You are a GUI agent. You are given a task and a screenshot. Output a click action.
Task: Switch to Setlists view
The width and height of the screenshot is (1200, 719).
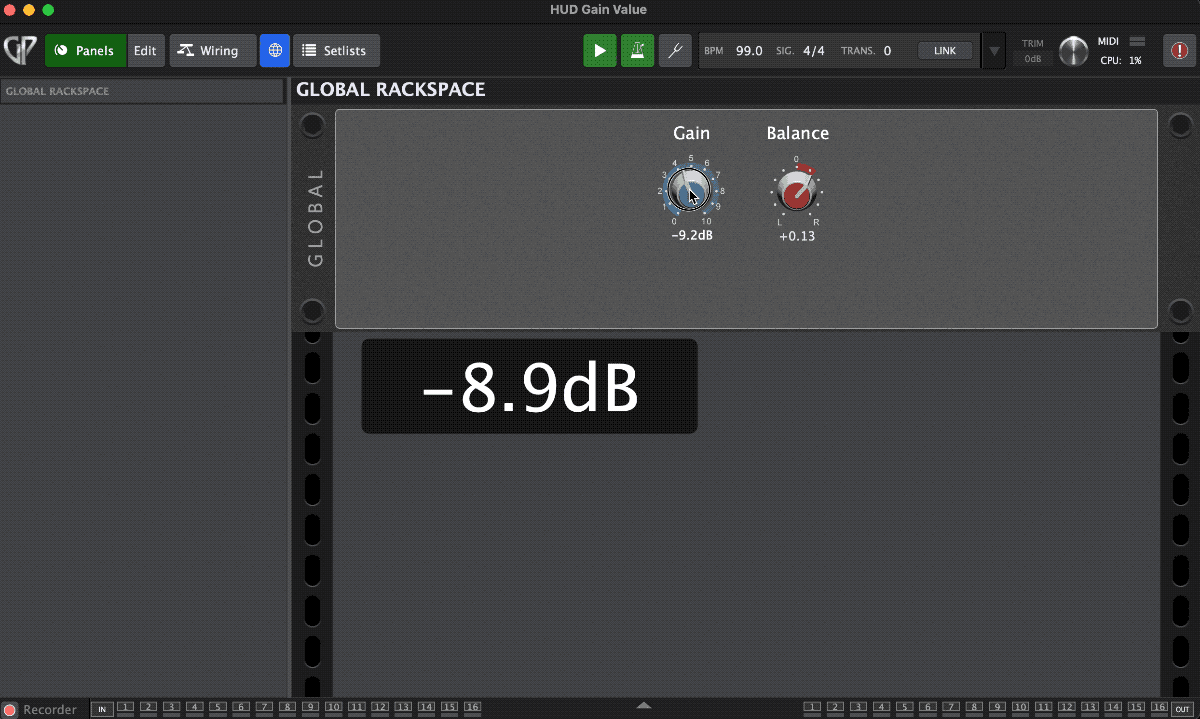pos(336,50)
